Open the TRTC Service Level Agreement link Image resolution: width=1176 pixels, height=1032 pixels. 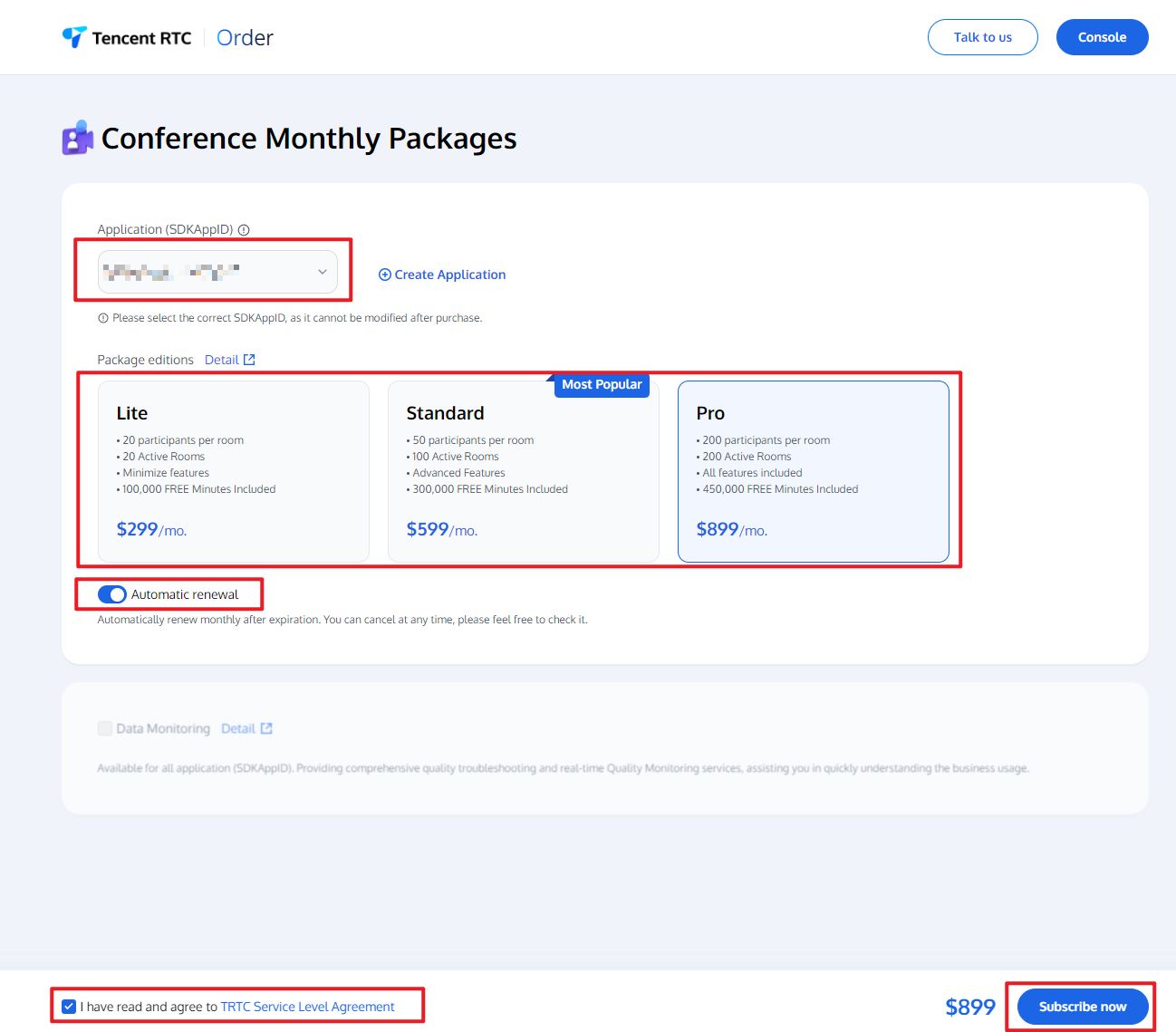tap(307, 1007)
